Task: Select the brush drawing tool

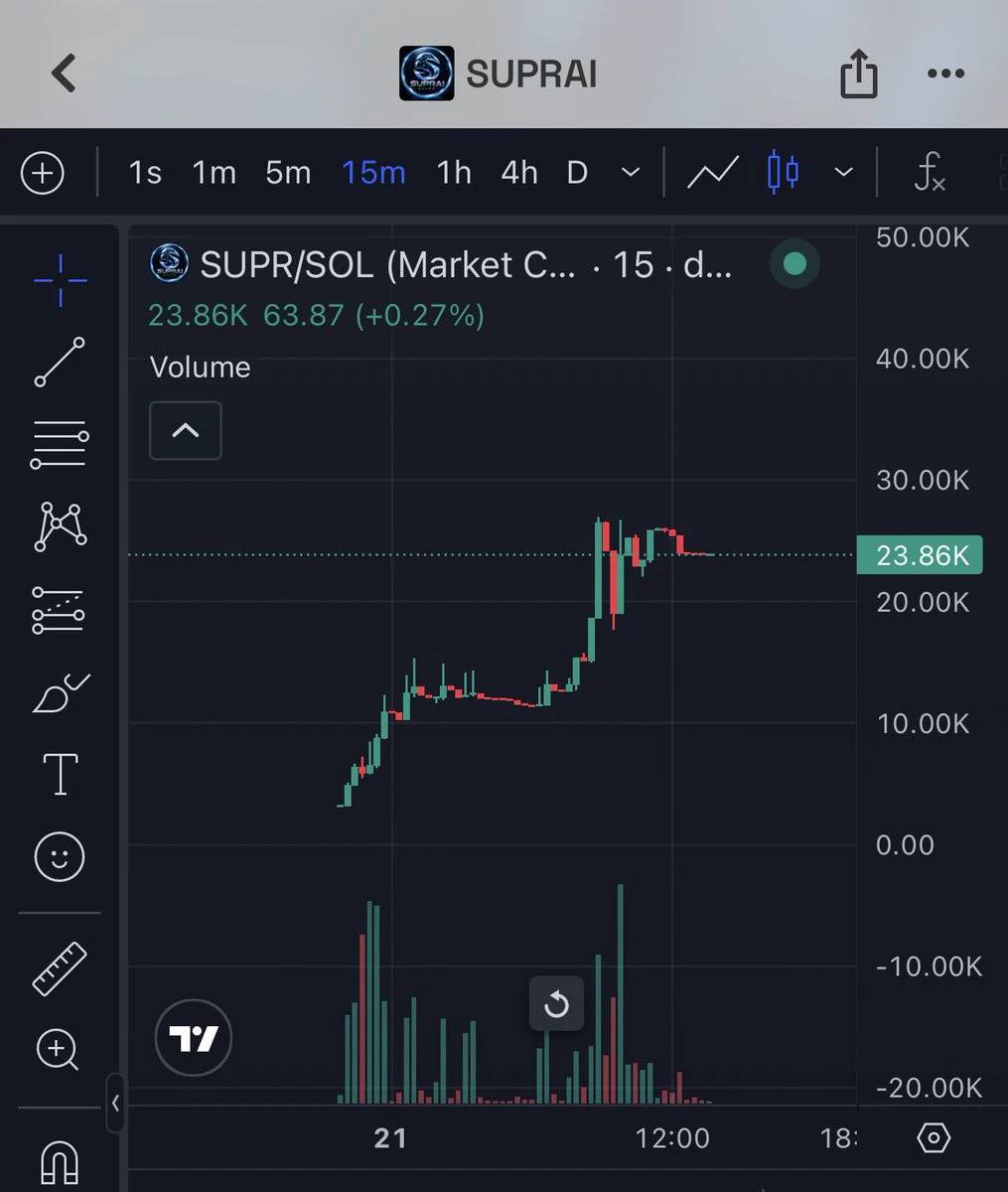Action: (x=60, y=692)
